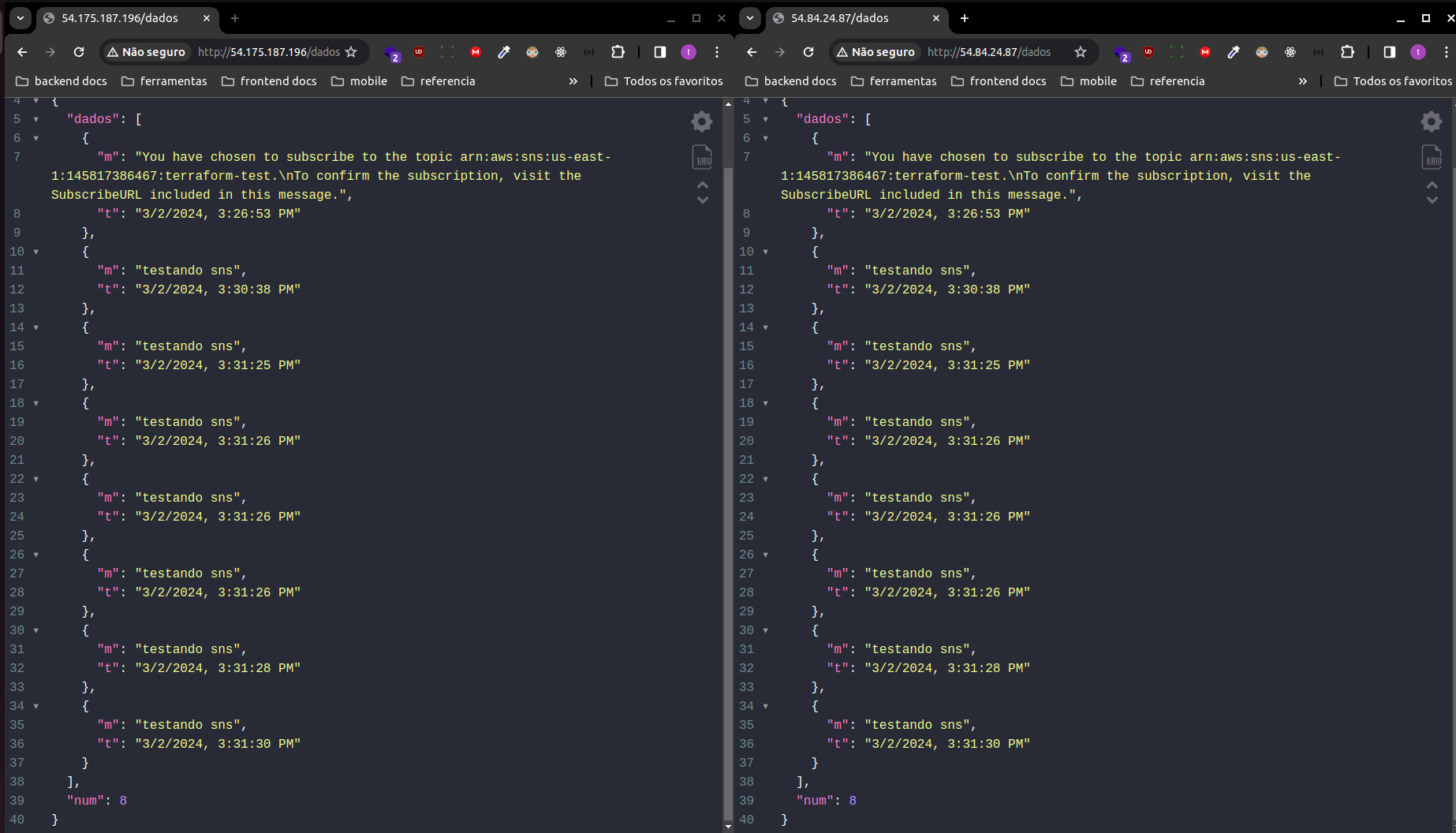This screenshot has width=1456, height=833.
Task: Open Extensions puzzle menu in right window
Action: pyautogui.click(x=1348, y=52)
